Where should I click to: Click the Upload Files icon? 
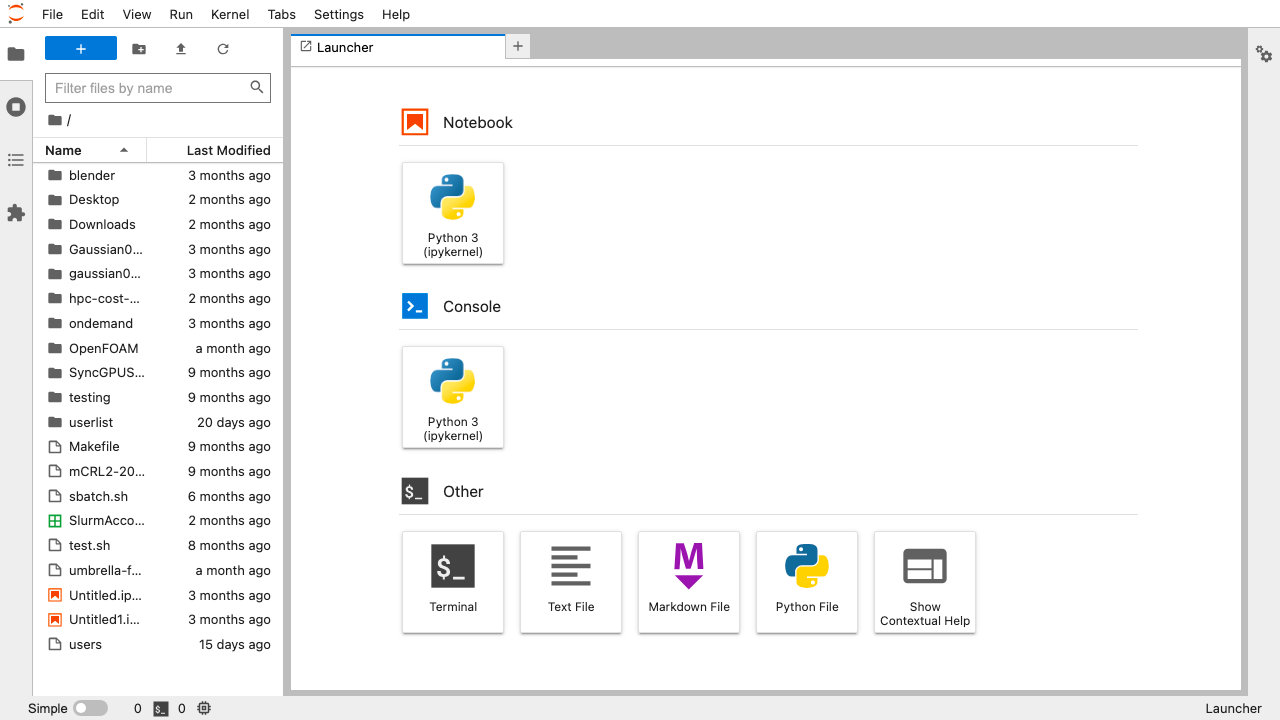tap(181, 49)
